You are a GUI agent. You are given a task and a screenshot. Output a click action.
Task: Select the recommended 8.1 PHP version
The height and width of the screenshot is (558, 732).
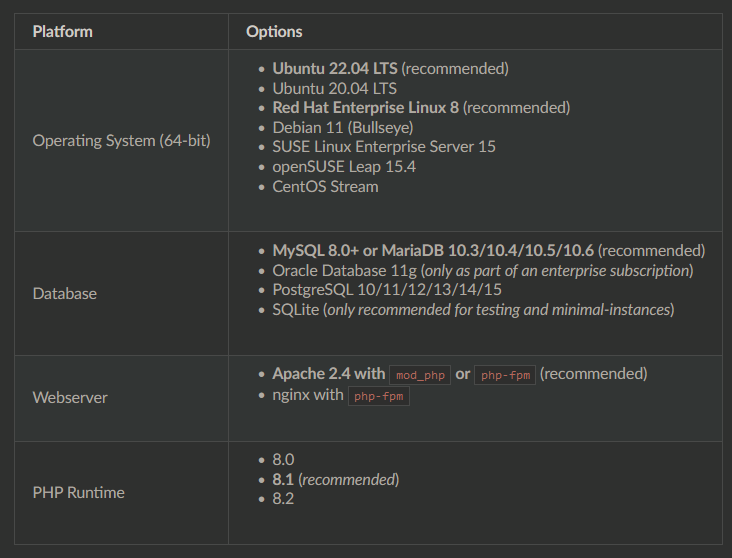(x=284, y=480)
